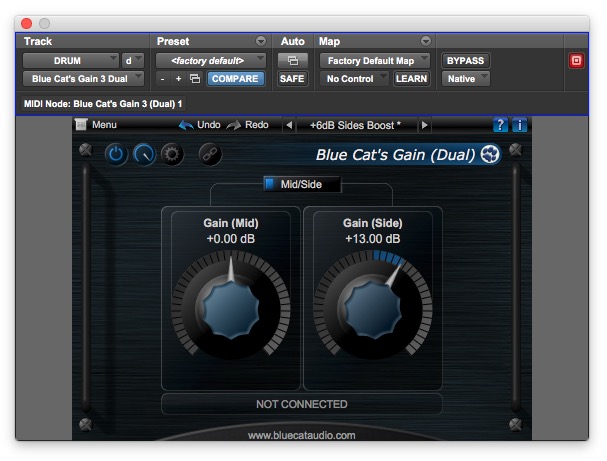607x461 pixels.
Task: Click the plug-in automation enable icon
Action: point(293,61)
